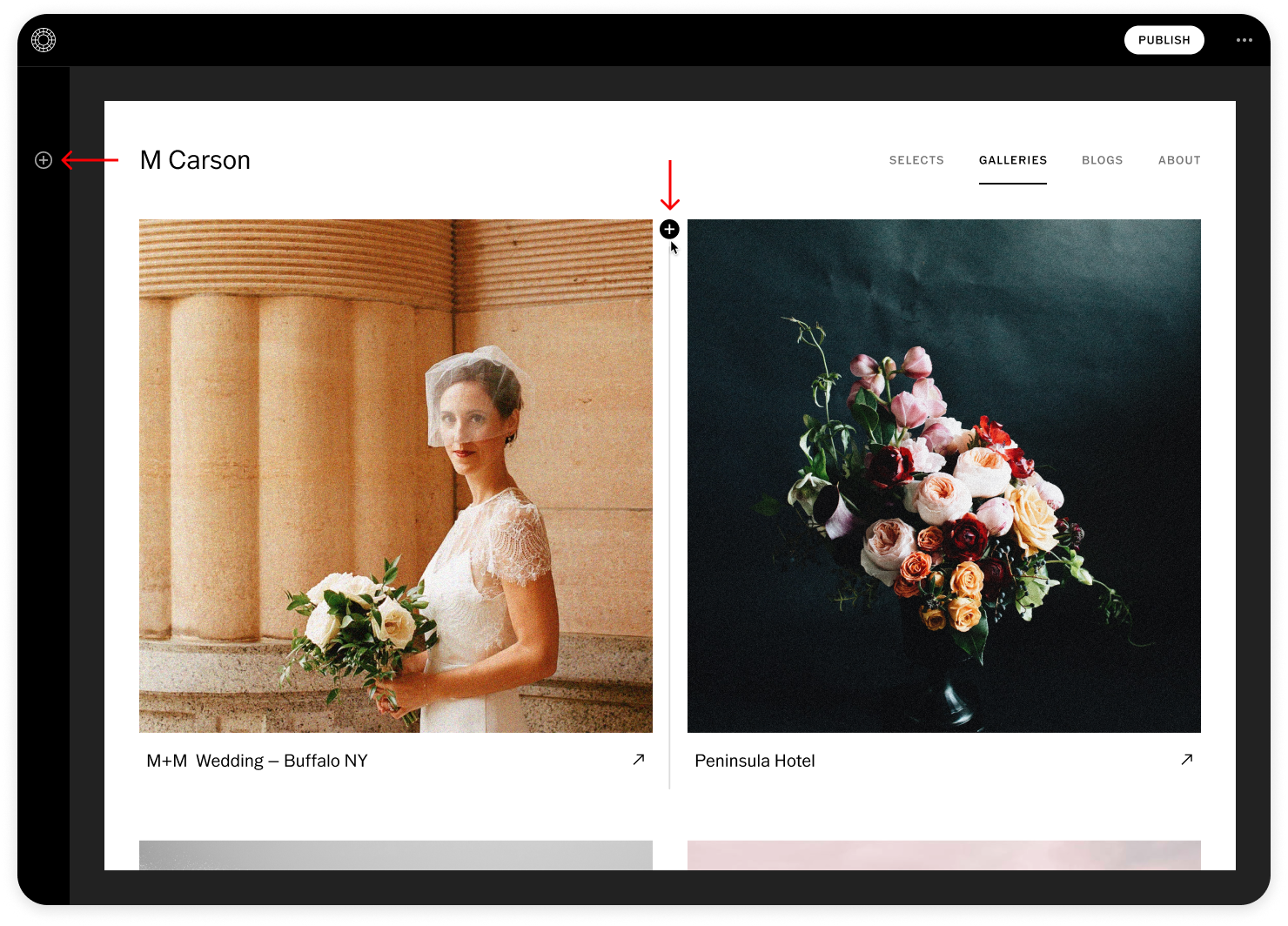1288x926 pixels.
Task: Click the partially visible gray thumbnail below wedding
Action: pos(396,856)
